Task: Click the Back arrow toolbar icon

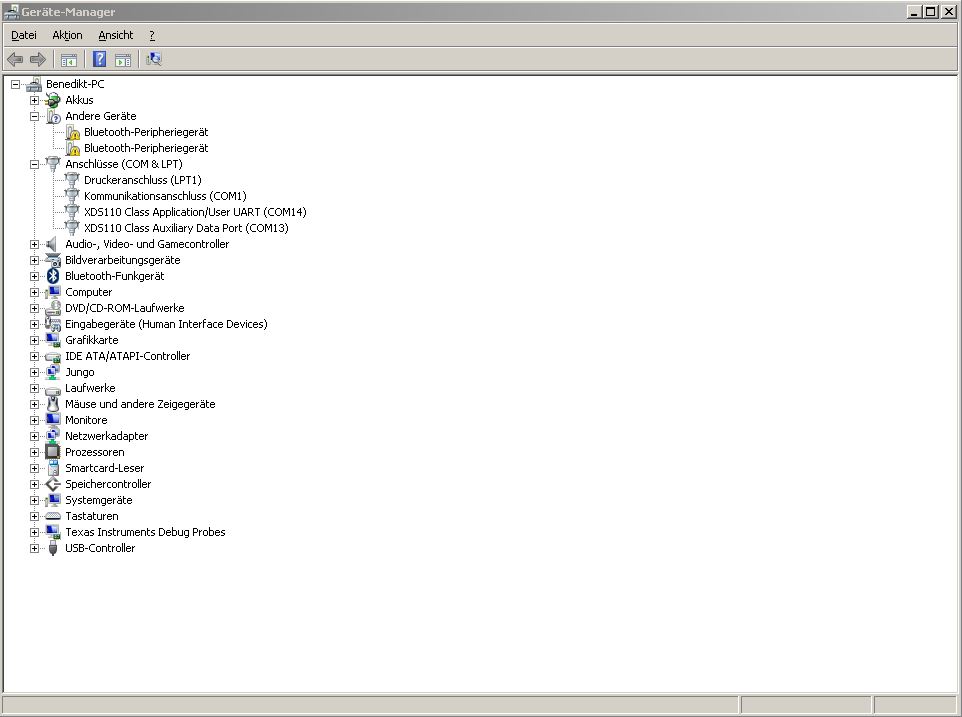Action: click(15, 59)
